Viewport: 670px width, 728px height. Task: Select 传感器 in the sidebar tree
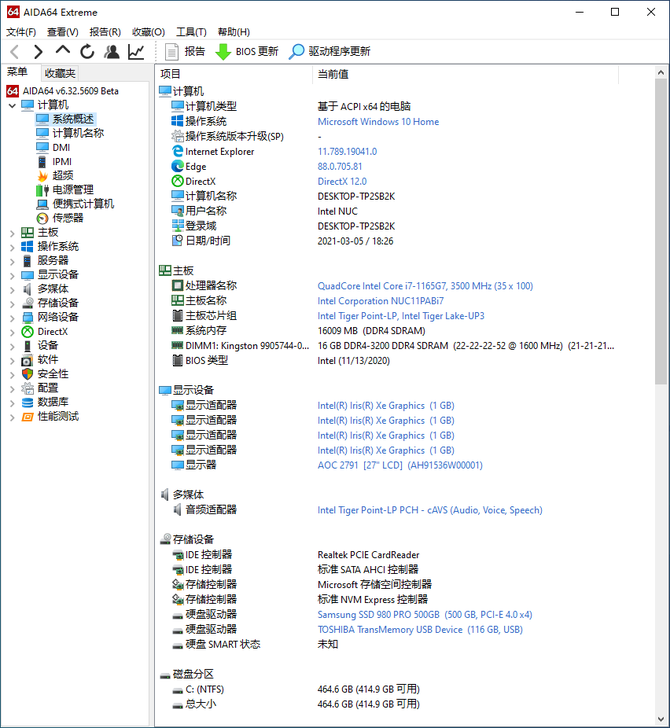[67, 218]
